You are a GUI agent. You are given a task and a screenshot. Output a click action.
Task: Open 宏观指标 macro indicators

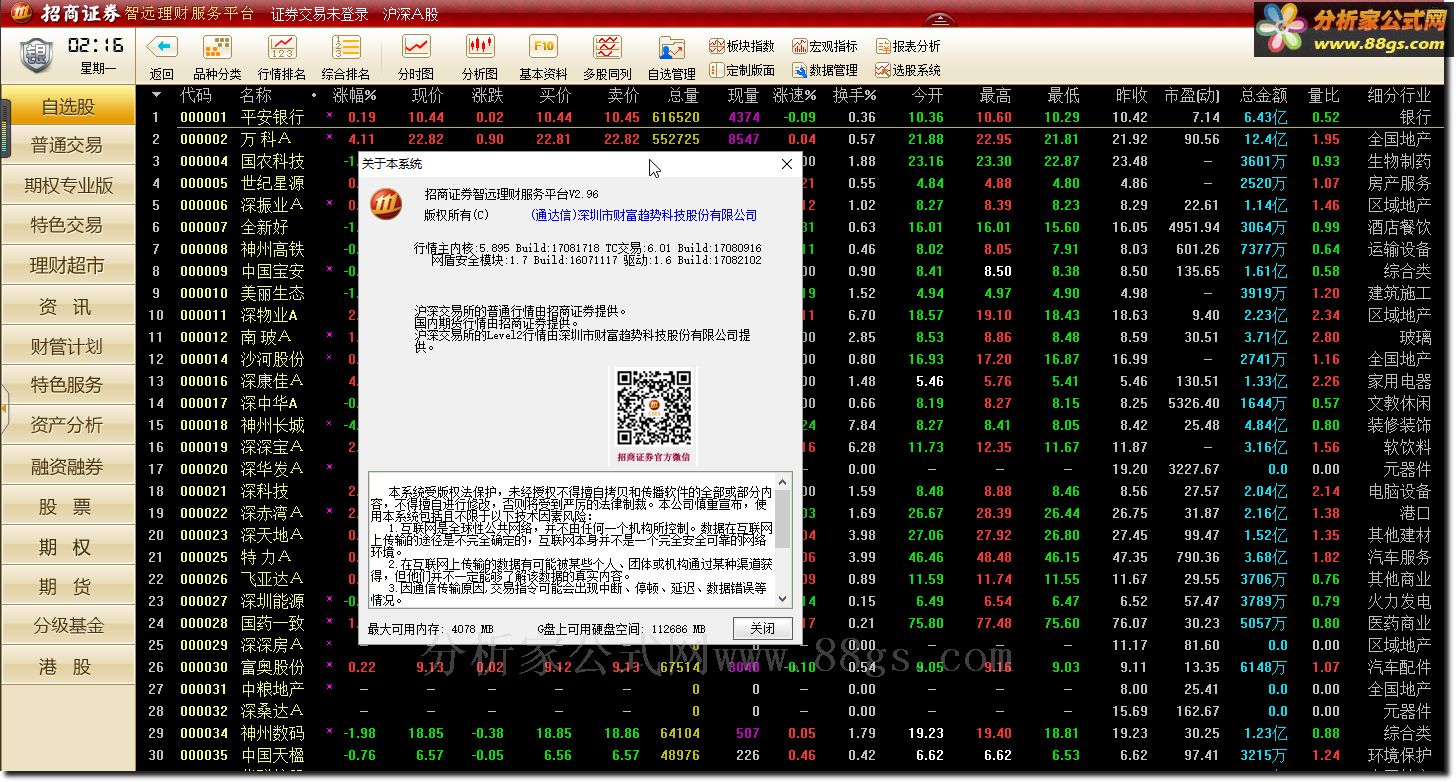(825, 46)
